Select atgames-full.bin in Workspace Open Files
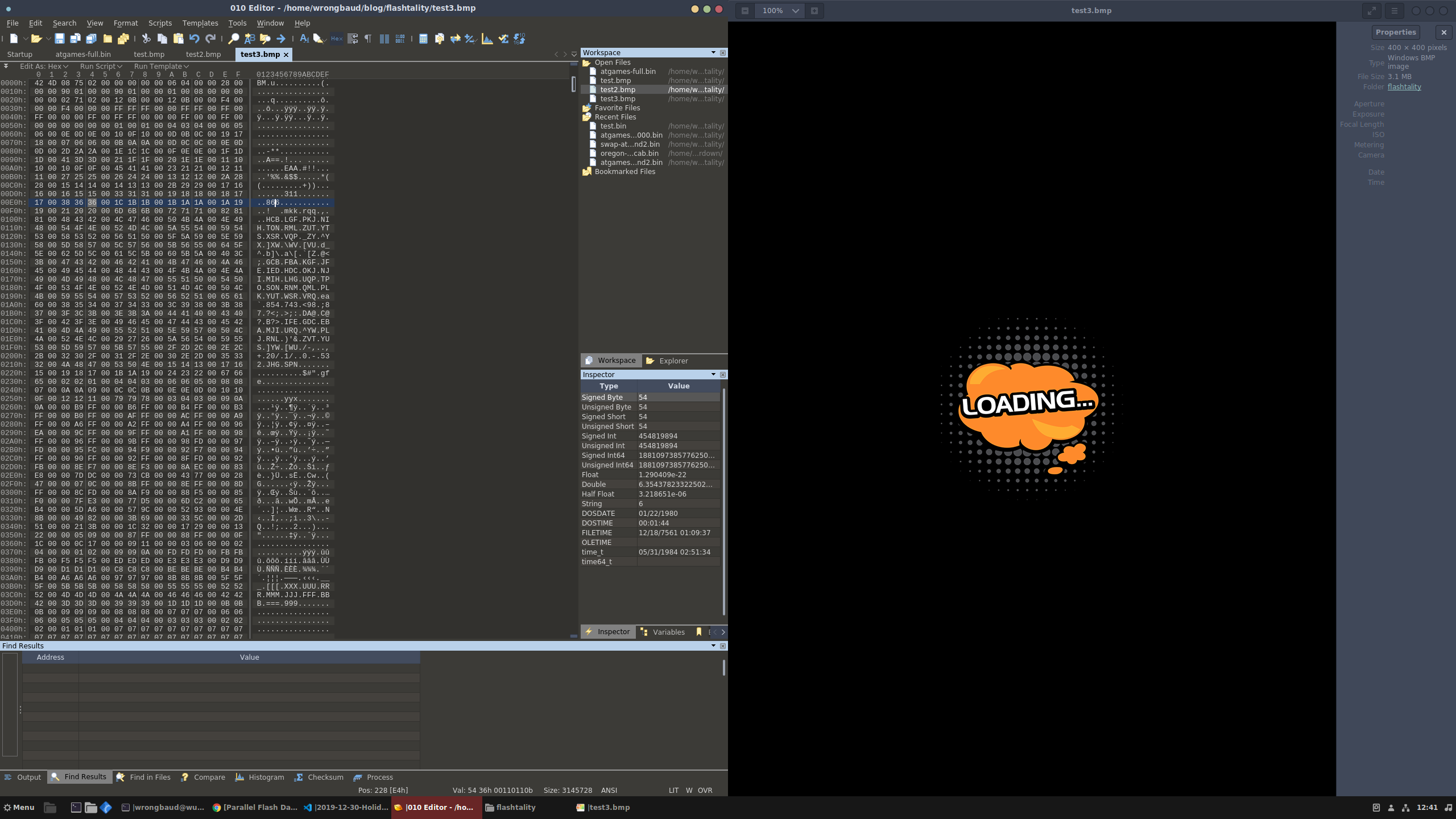The width and height of the screenshot is (1456, 819). (x=628, y=72)
